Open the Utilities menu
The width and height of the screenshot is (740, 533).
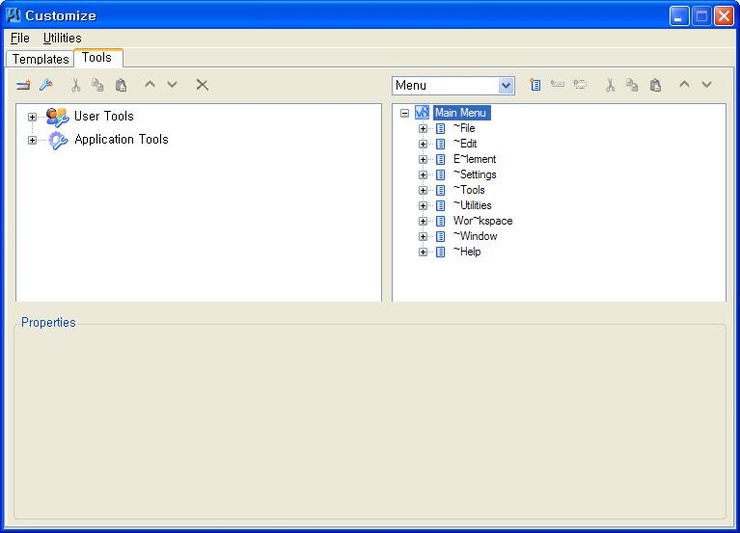(x=62, y=38)
